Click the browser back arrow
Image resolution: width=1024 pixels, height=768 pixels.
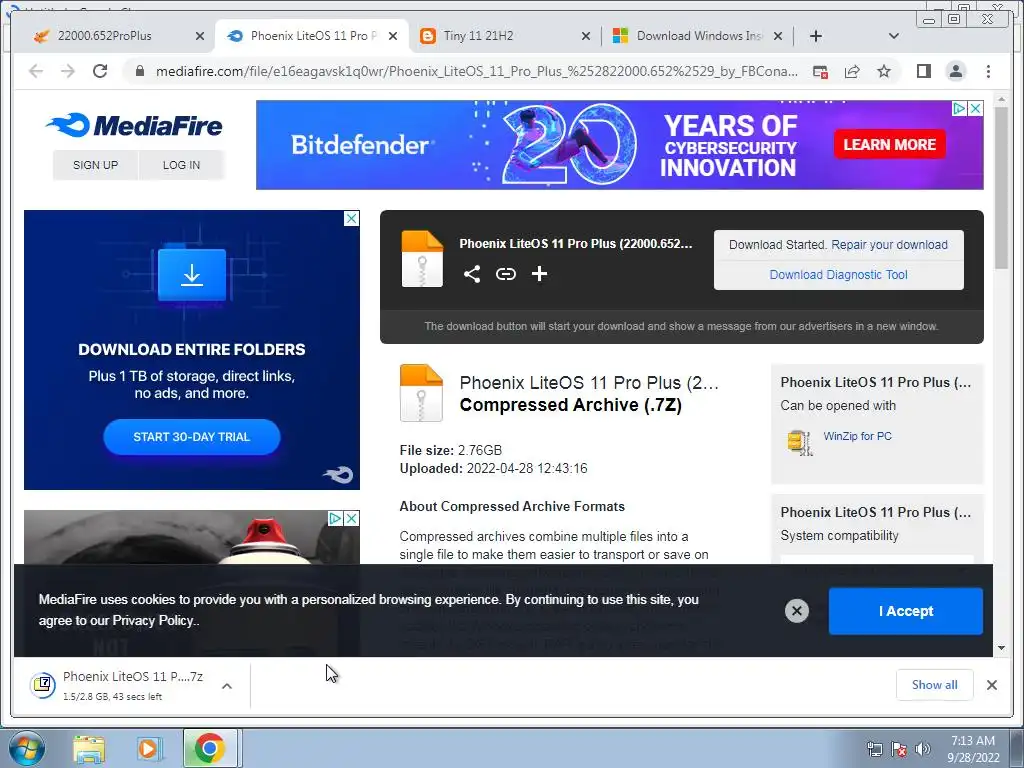36,71
